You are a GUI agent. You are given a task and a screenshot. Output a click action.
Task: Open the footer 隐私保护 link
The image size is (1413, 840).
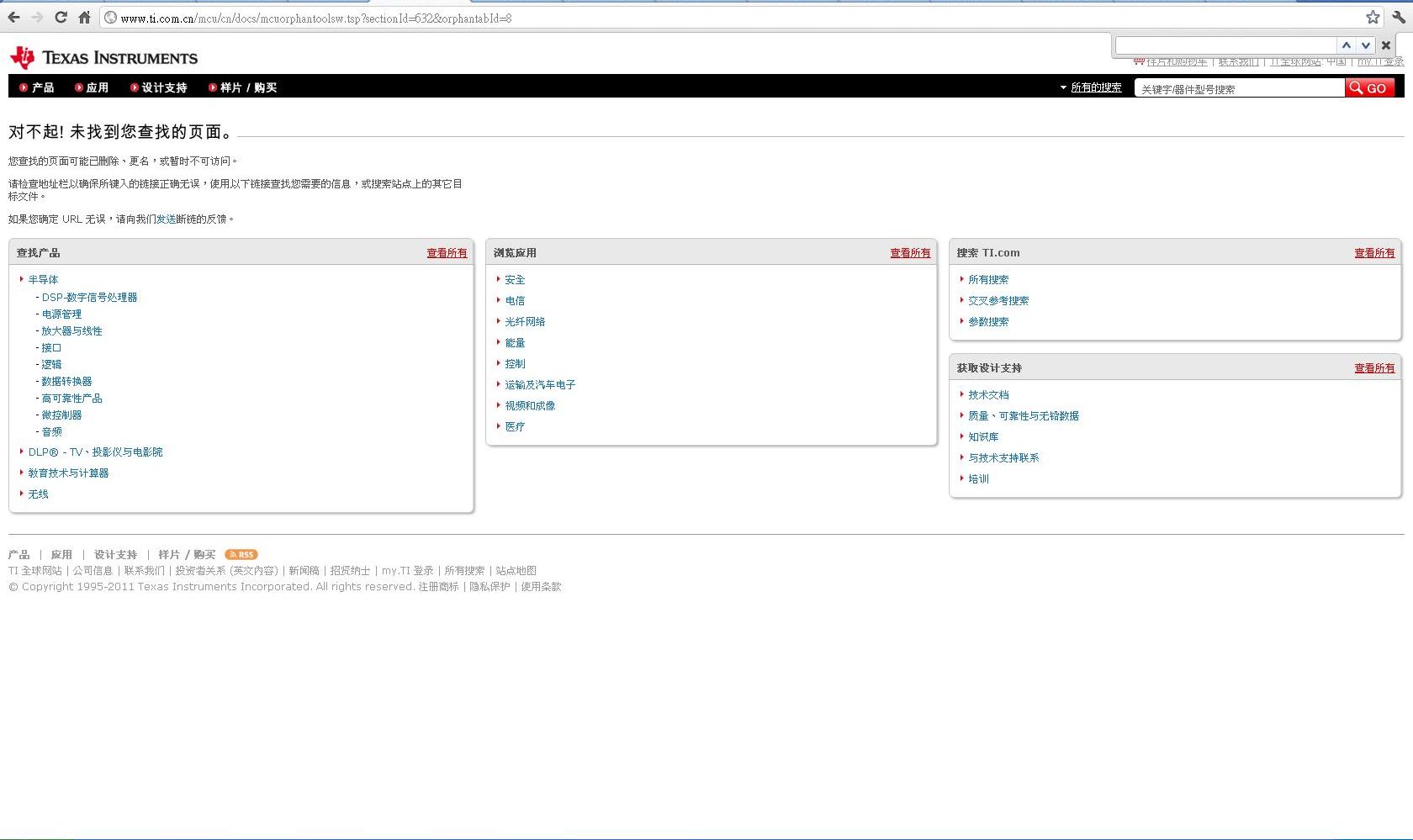tap(490, 587)
